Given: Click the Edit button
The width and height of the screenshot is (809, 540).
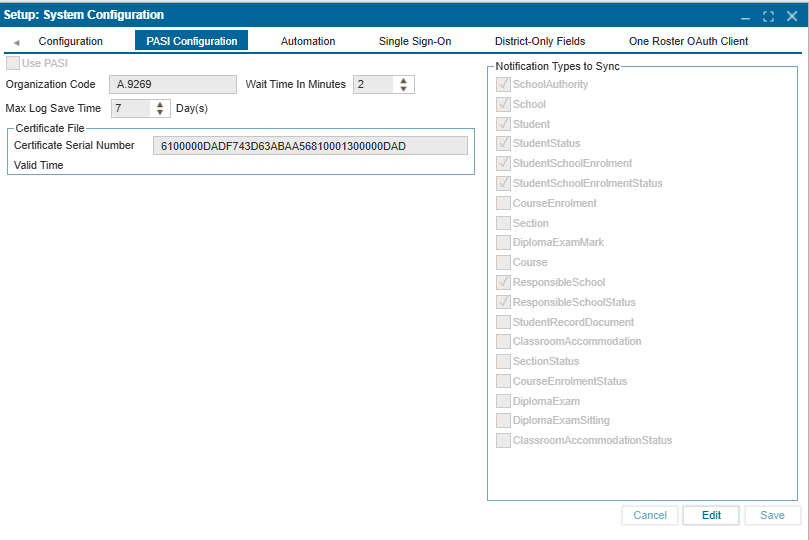Looking at the screenshot, I should pos(711,515).
